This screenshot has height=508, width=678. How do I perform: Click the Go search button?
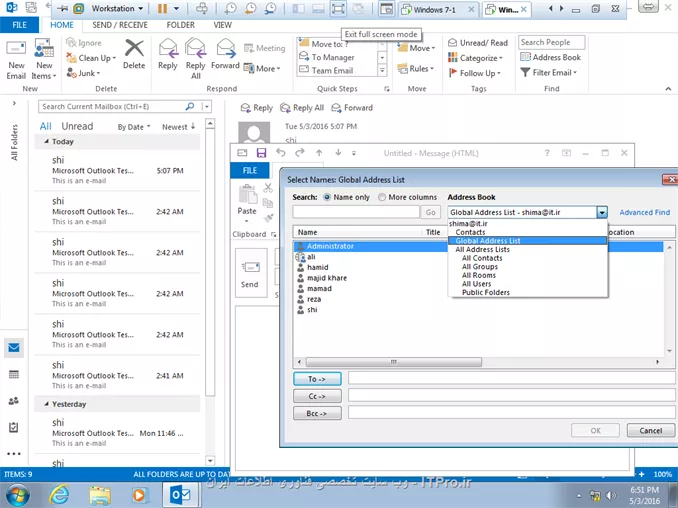click(x=431, y=212)
